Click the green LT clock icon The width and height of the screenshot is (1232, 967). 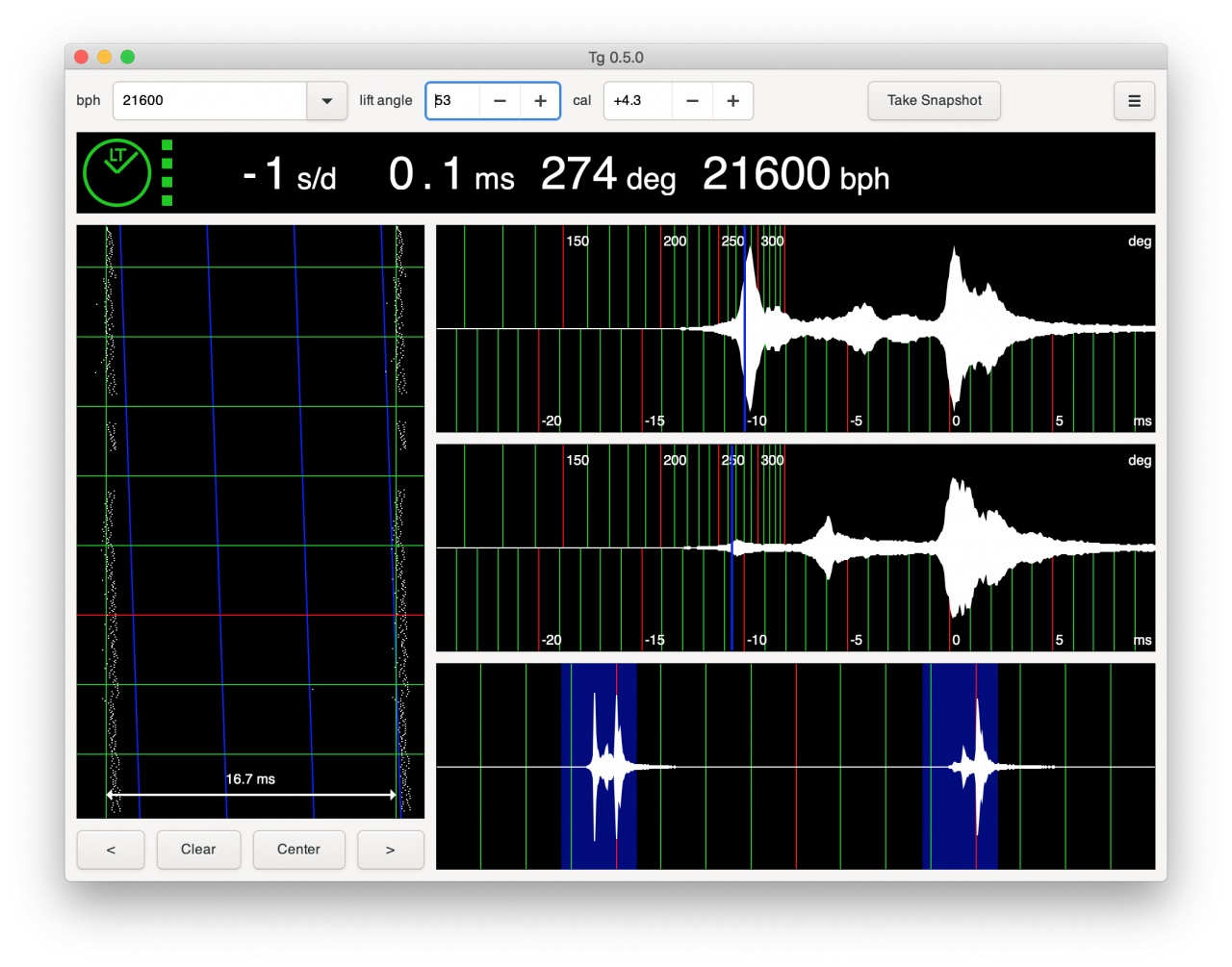117,173
